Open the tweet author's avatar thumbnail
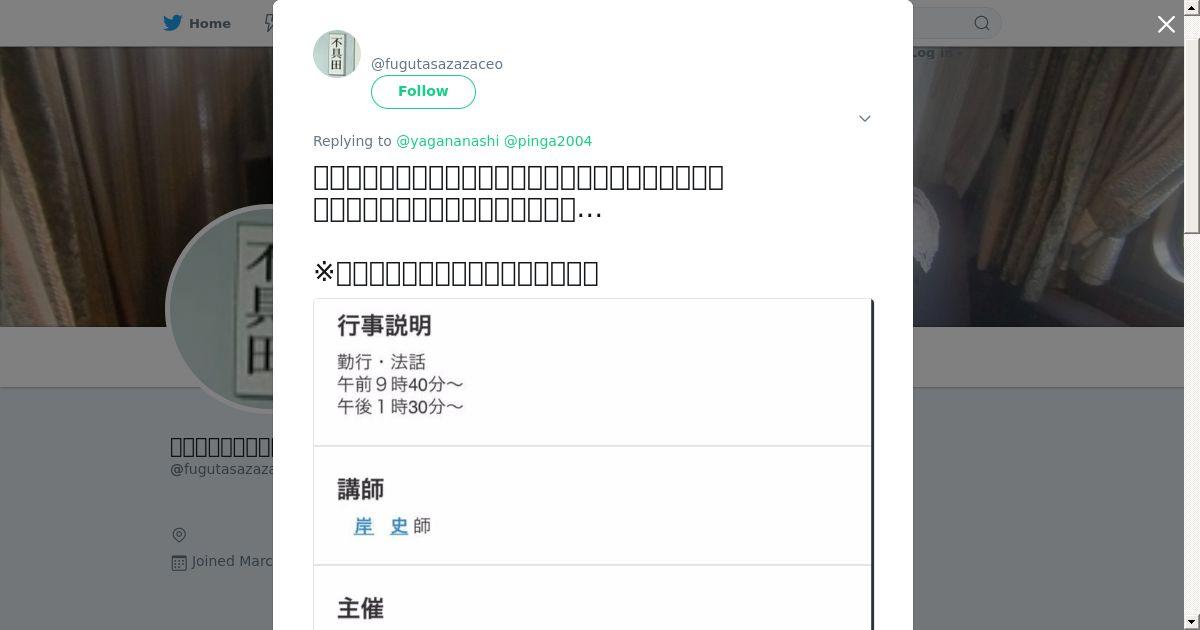Image resolution: width=1200 pixels, height=630 pixels. click(337, 54)
